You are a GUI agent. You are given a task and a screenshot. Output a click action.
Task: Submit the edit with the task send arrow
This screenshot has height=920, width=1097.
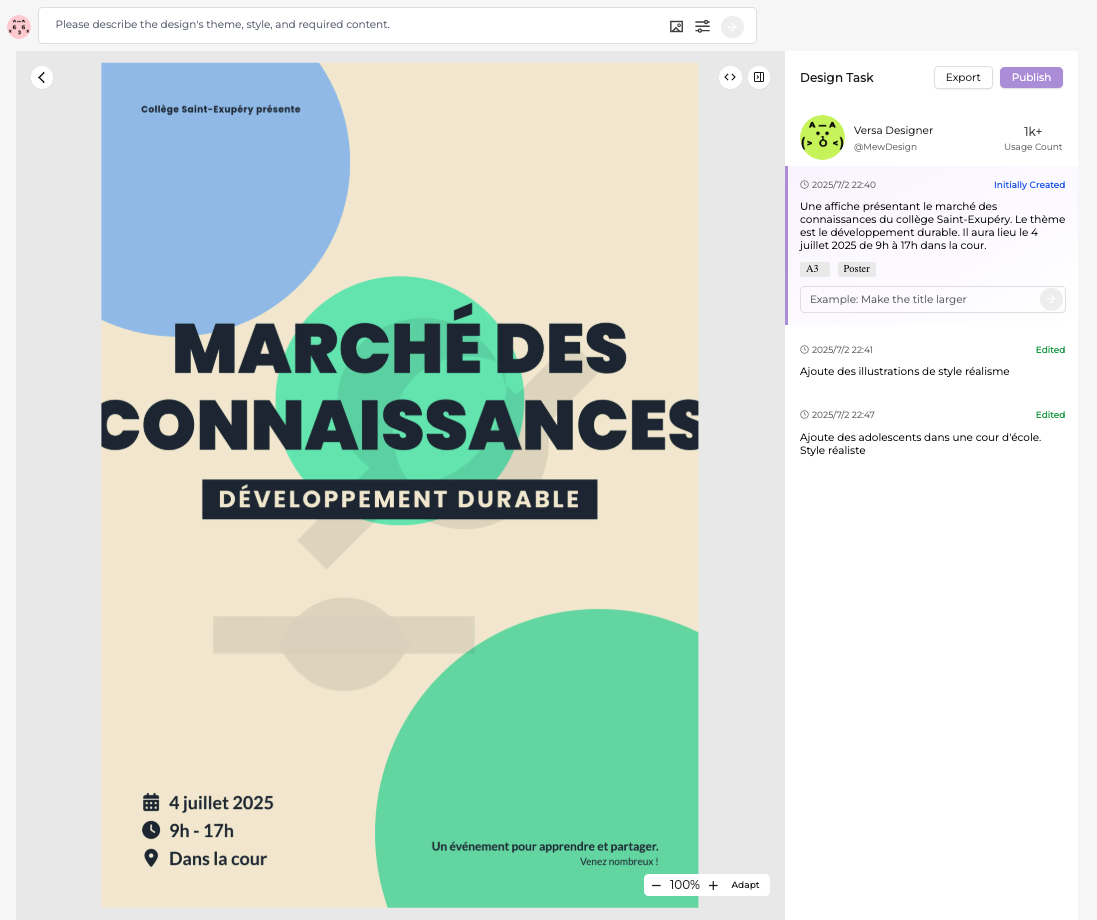(1050, 299)
